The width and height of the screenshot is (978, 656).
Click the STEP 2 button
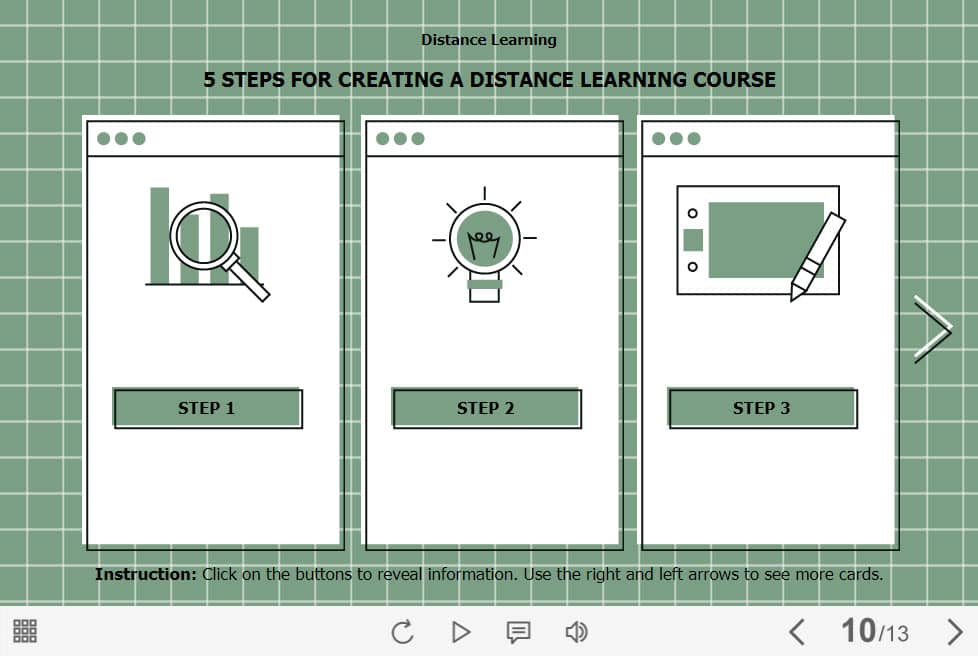486,408
